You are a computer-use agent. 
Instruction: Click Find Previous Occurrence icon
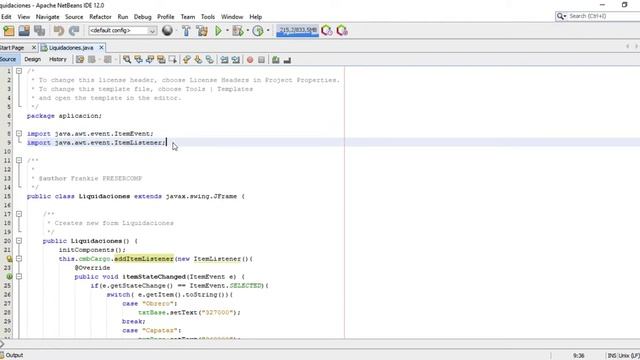click(x=138, y=60)
